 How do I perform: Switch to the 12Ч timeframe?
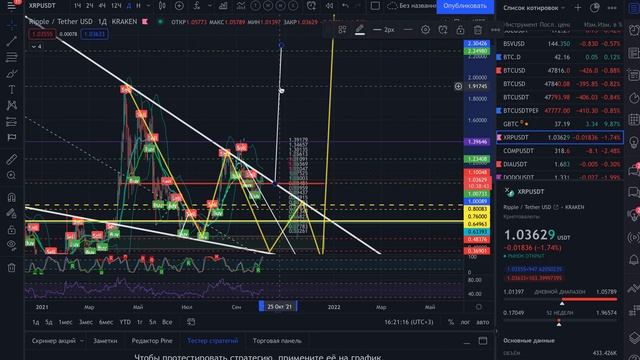click(116, 6)
